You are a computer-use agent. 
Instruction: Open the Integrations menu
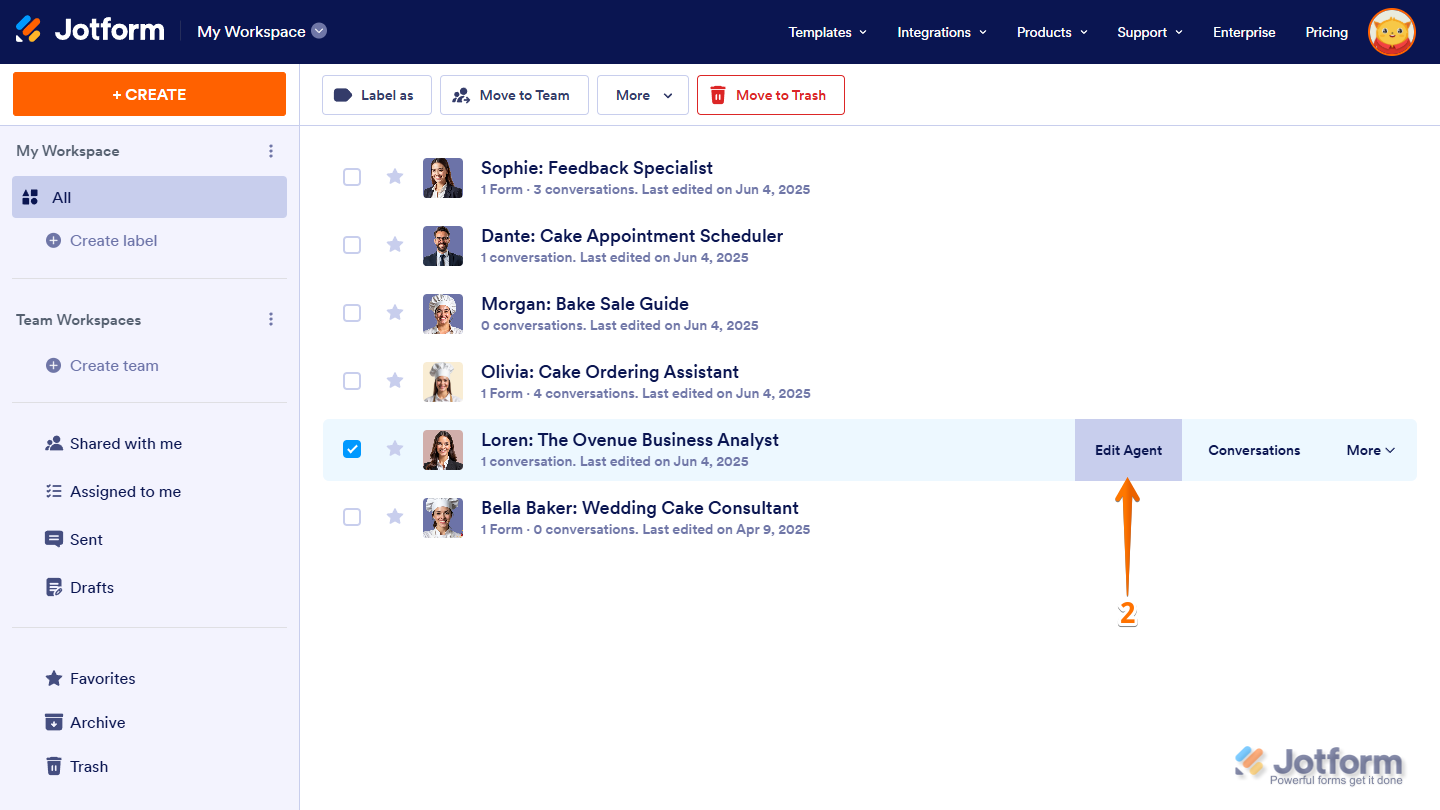[941, 32]
